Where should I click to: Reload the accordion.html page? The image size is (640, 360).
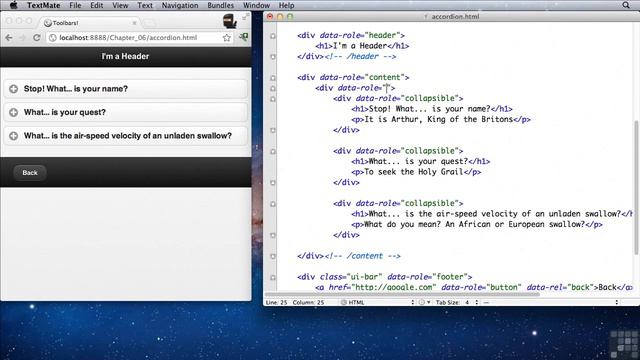pos(37,38)
